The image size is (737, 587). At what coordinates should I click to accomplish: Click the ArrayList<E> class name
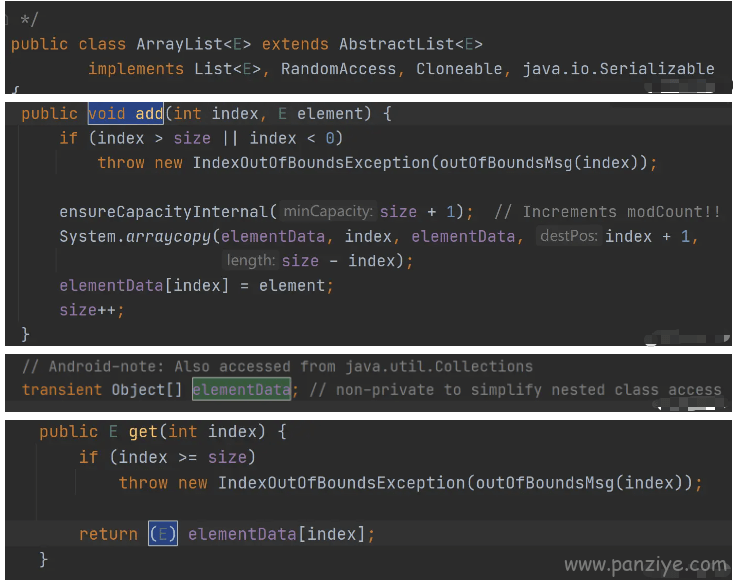[194, 44]
